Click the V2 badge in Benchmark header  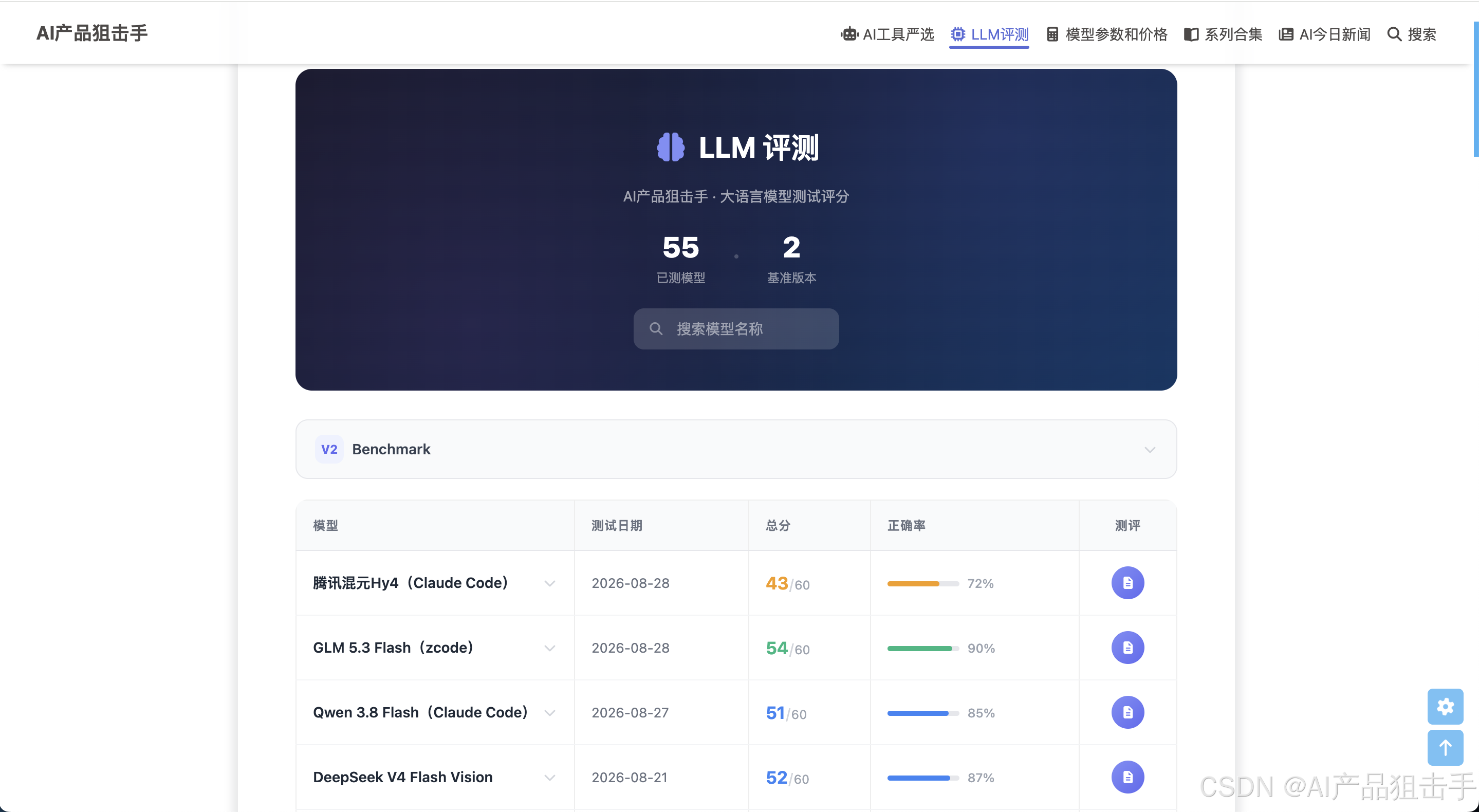(x=329, y=449)
